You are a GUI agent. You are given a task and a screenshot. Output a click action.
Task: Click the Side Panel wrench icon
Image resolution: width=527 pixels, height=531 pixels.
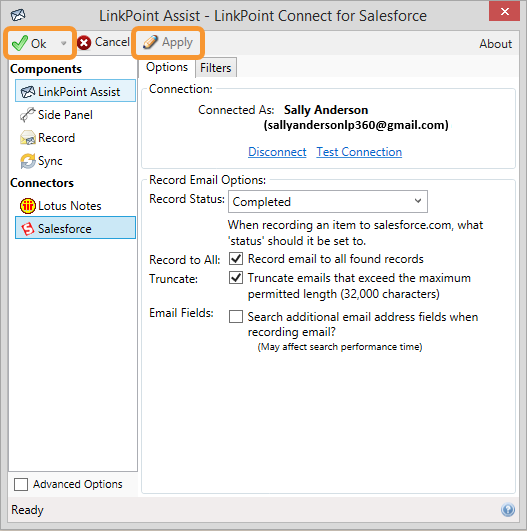click(x=27, y=115)
